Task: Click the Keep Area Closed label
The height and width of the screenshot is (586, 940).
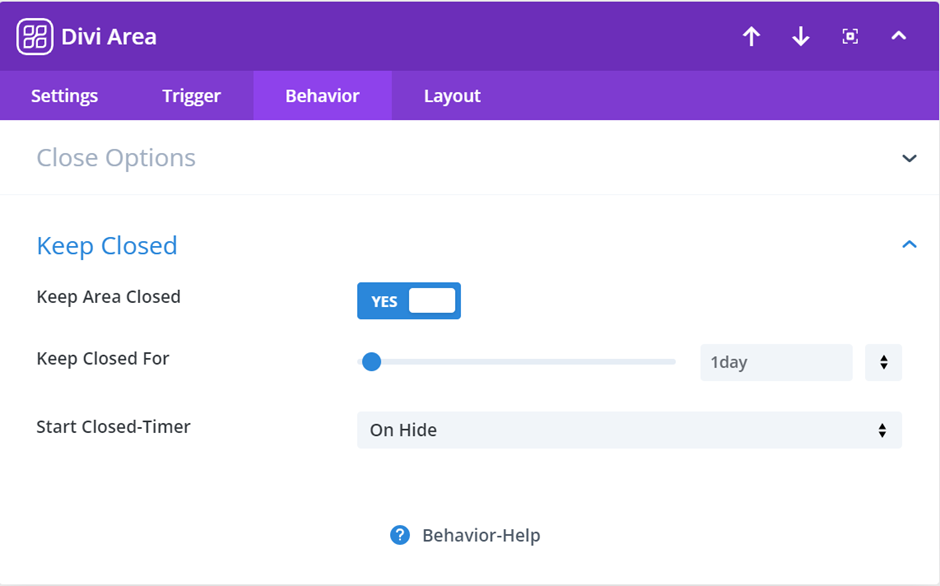Action: coord(109,297)
